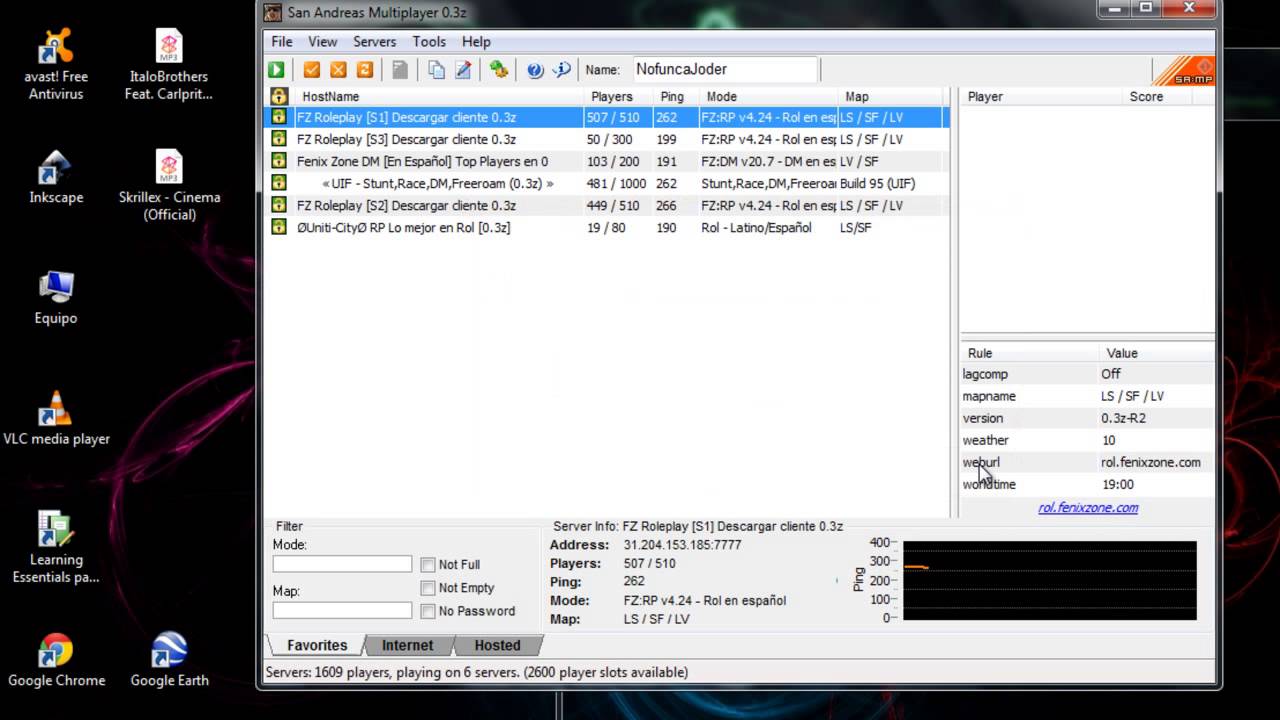Sort servers by Players column header
Viewport: 1280px width, 720px height.
click(x=618, y=97)
